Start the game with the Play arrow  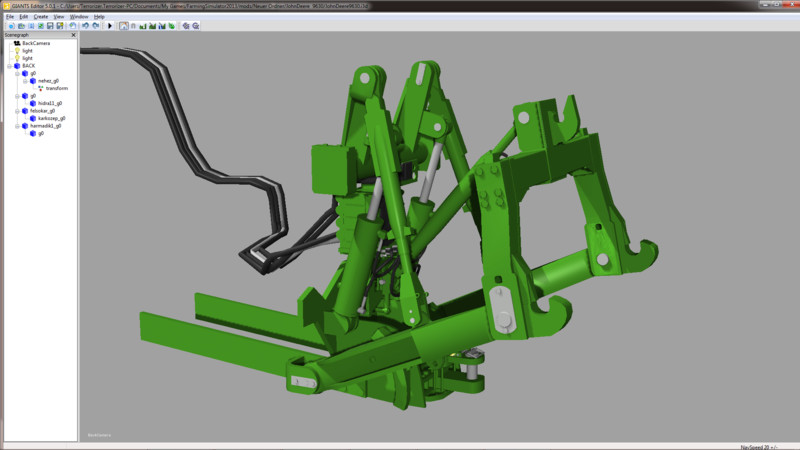click(x=110, y=26)
